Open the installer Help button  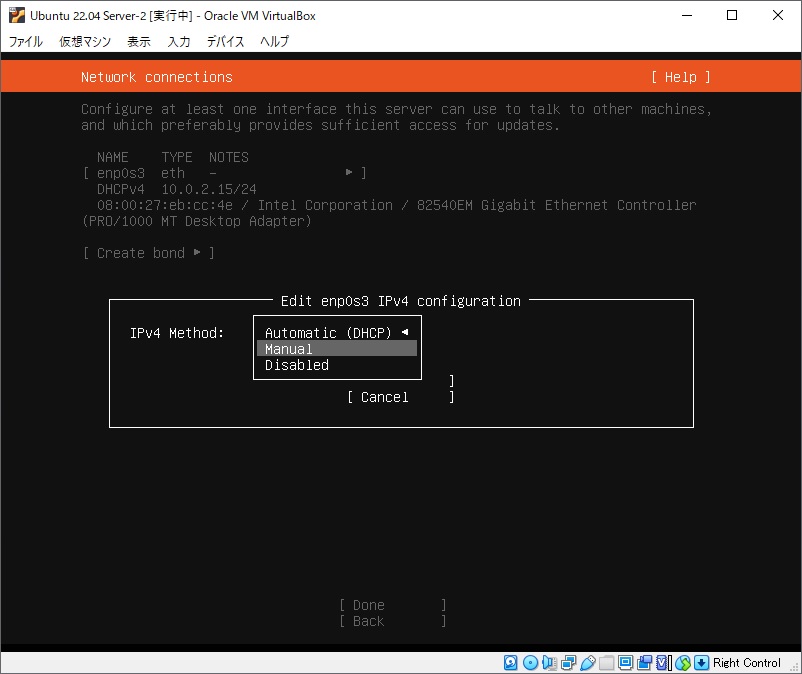pos(681,77)
